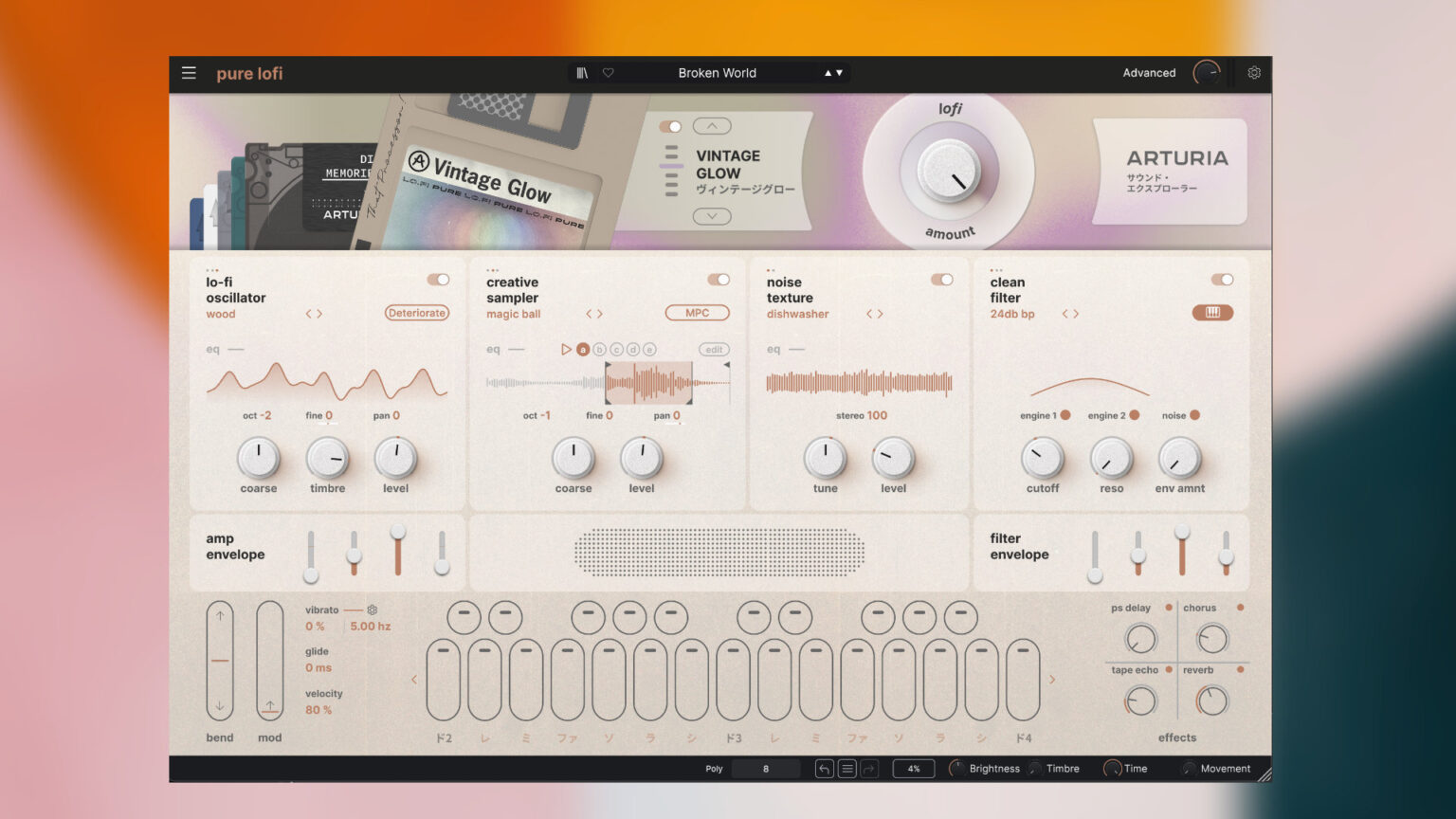The width and height of the screenshot is (1456, 819).
Task: Open the preset library browser icon
Action: coord(582,72)
